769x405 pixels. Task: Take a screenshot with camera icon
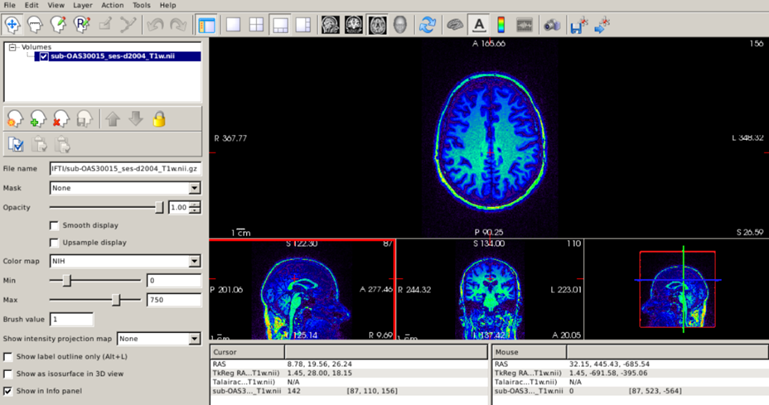[552, 25]
